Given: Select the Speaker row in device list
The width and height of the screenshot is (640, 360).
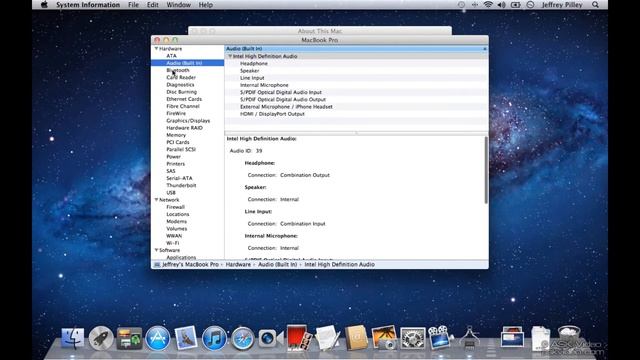Looking at the screenshot, I should (356, 71).
